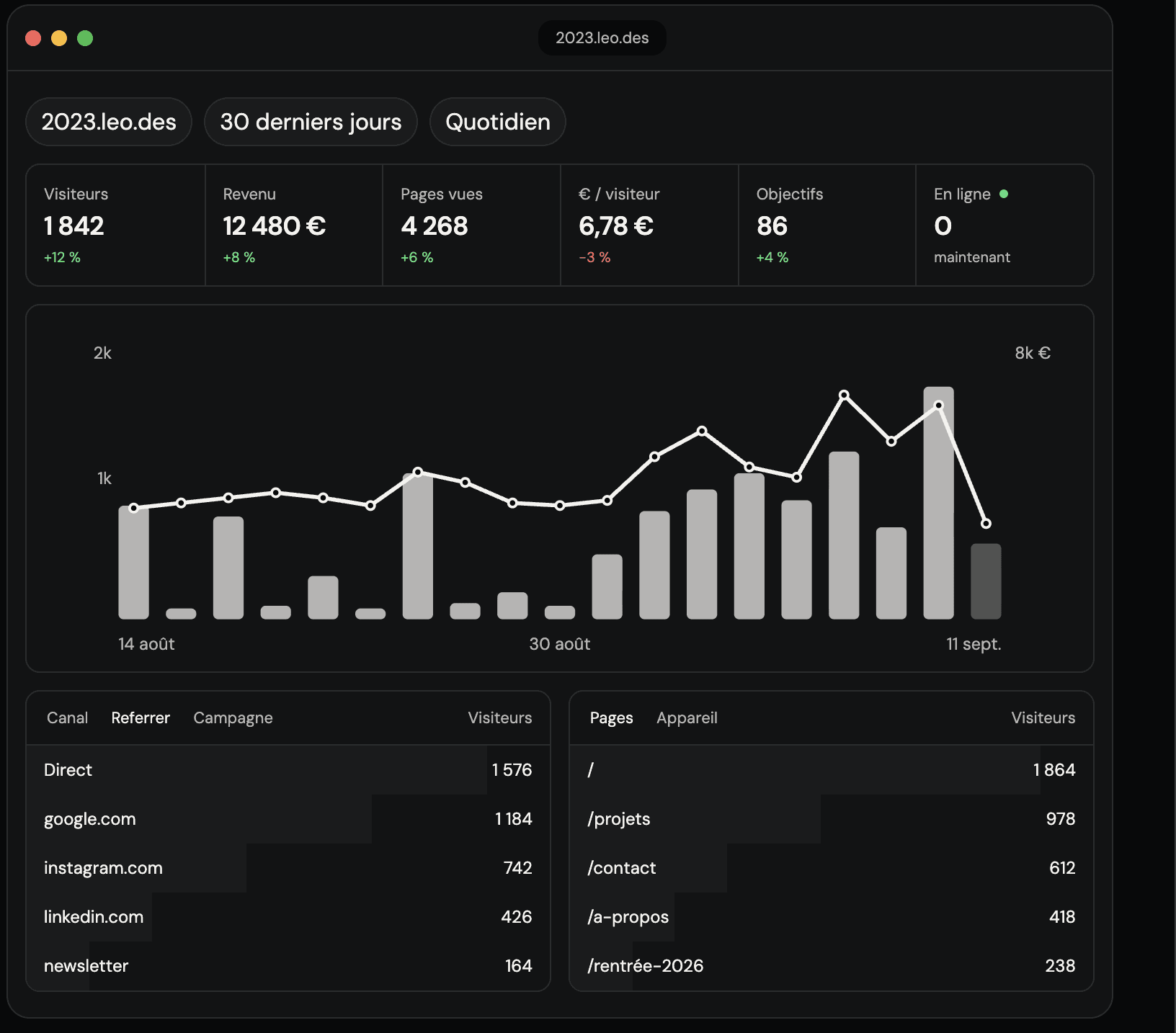Click the first chart bar above 14 août

point(133,563)
